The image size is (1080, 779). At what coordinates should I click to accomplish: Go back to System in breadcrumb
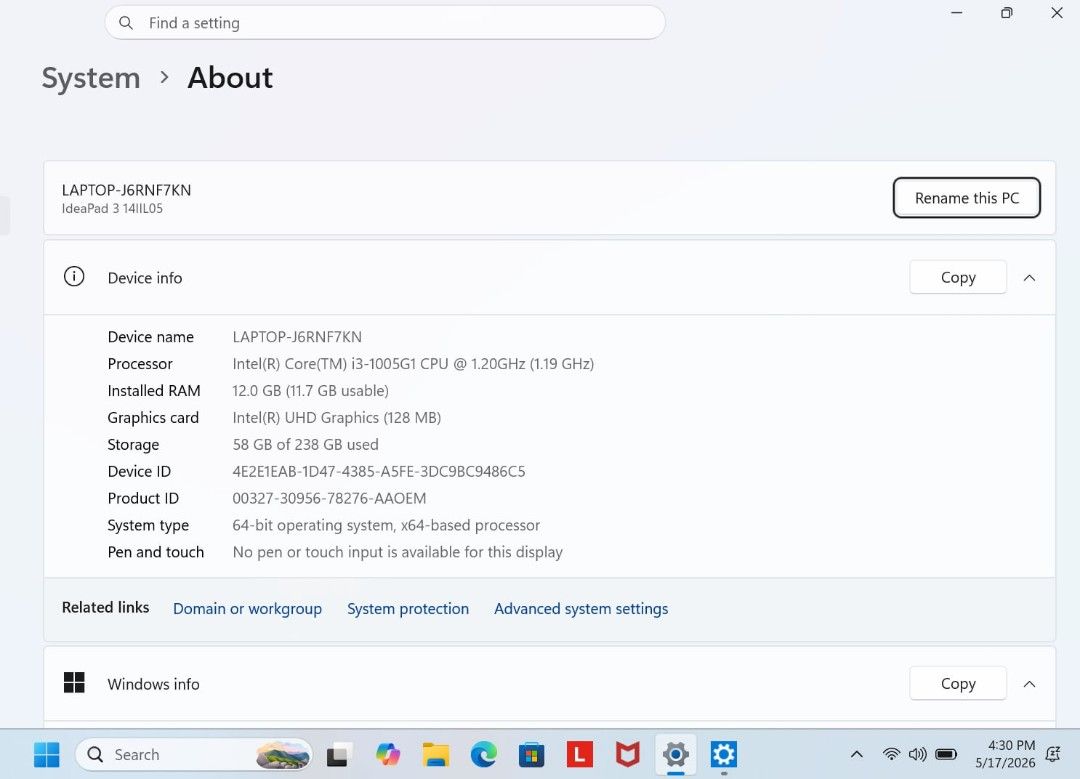[x=91, y=78]
